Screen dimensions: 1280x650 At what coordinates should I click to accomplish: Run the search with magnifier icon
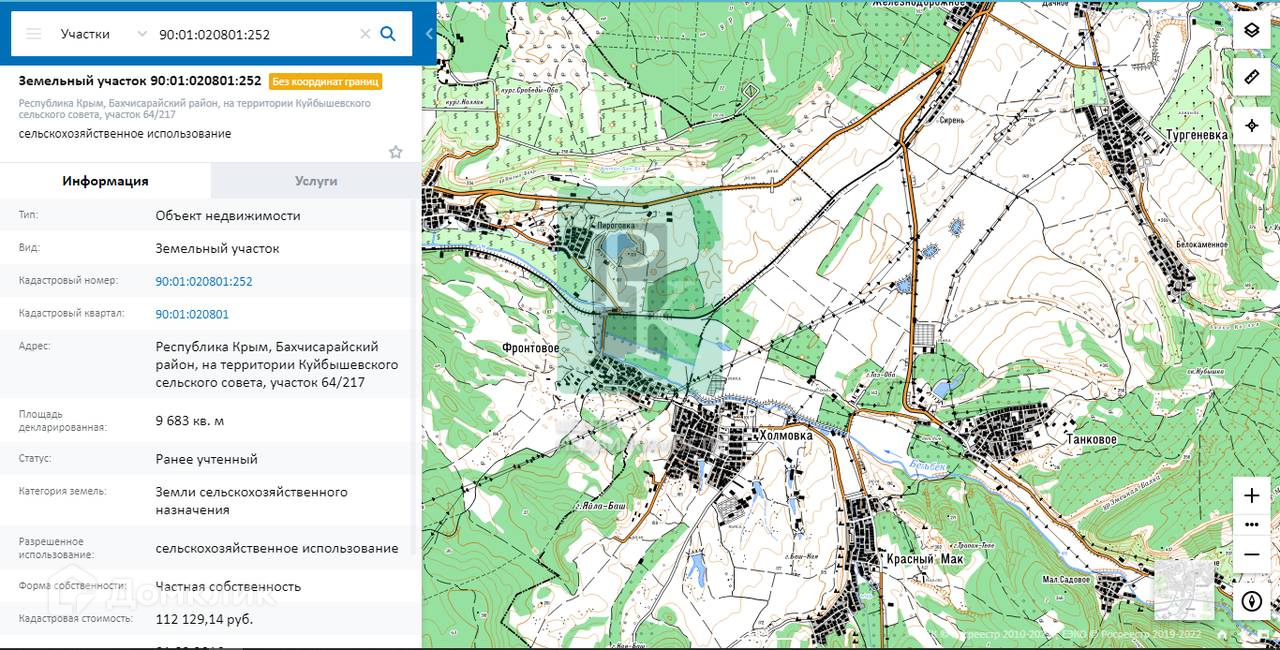point(388,34)
